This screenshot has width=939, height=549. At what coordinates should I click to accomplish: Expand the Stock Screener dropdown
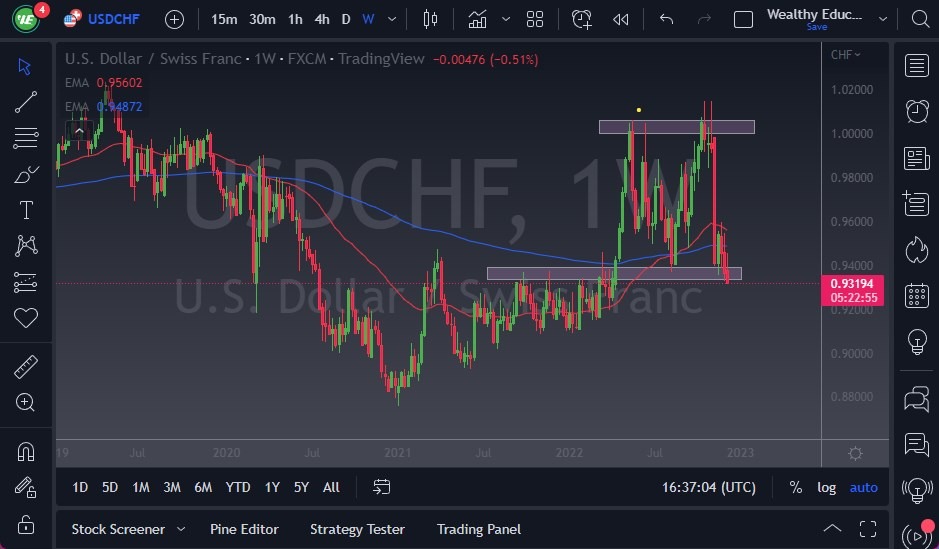[x=181, y=529]
